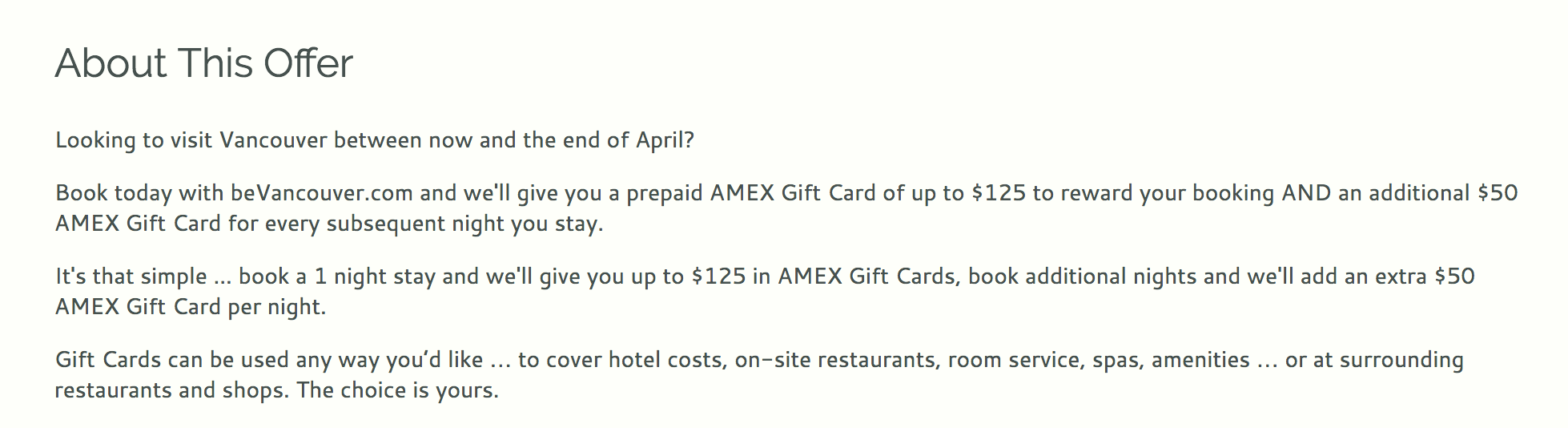Viewport: 1568px width, 428px height.
Task: Click the "Book today" words
Action: click(x=114, y=193)
